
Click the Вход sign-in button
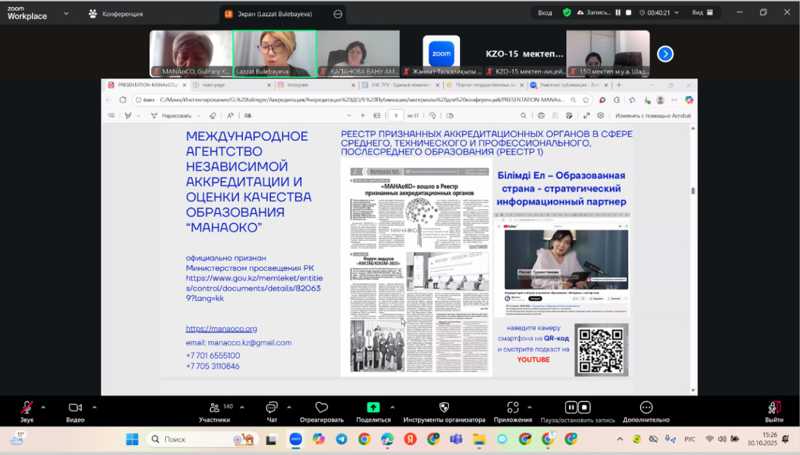point(545,13)
